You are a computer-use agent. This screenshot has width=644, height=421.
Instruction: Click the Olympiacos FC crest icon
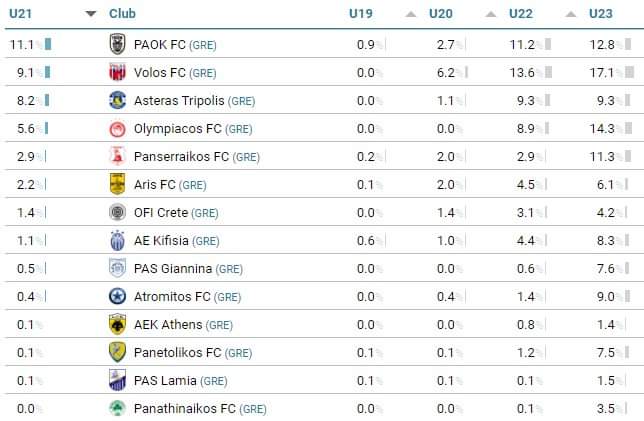[117, 129]
